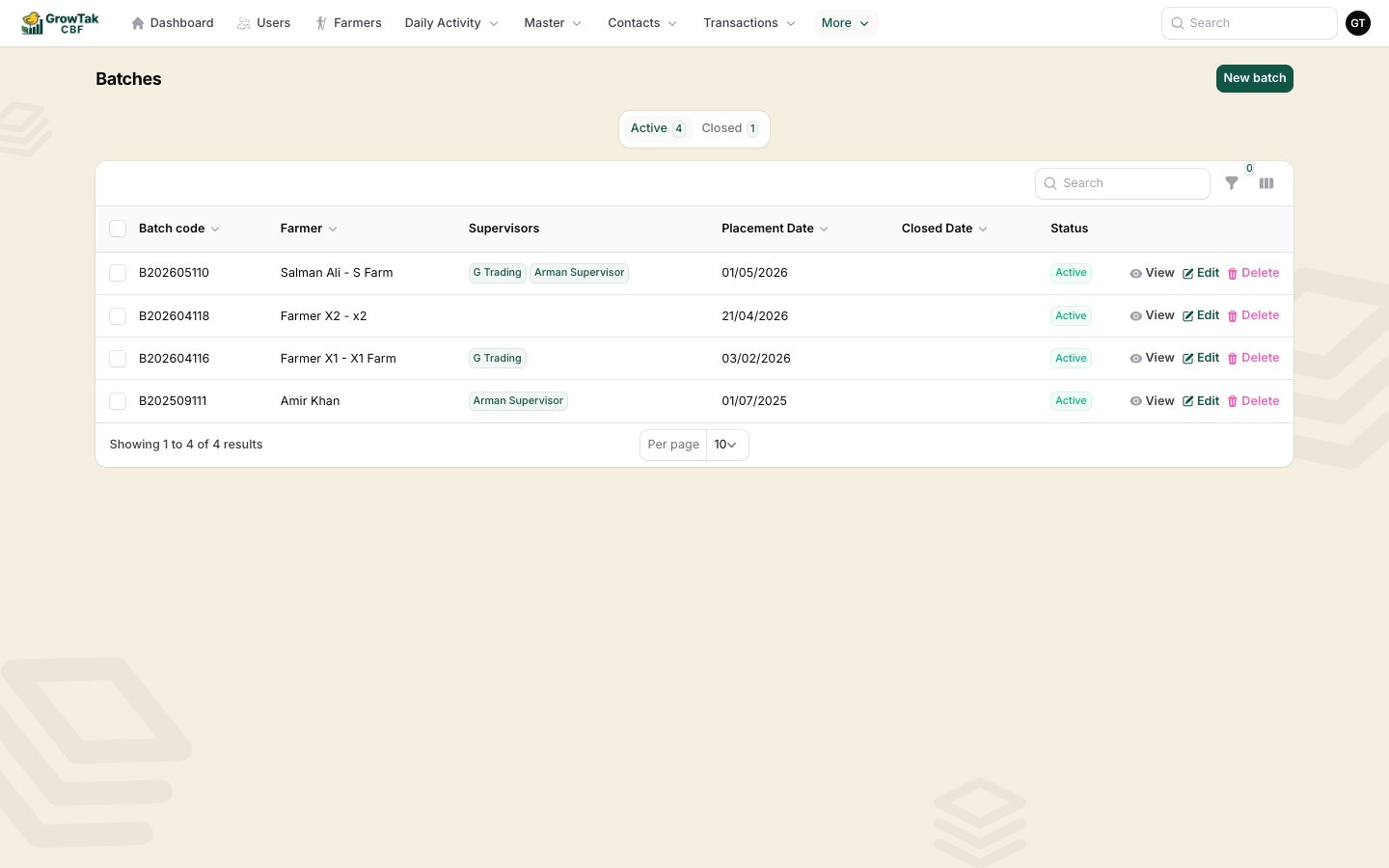Open the column toggle icon
Screen dimensions: 1389x868
[x=1266, y=183]
